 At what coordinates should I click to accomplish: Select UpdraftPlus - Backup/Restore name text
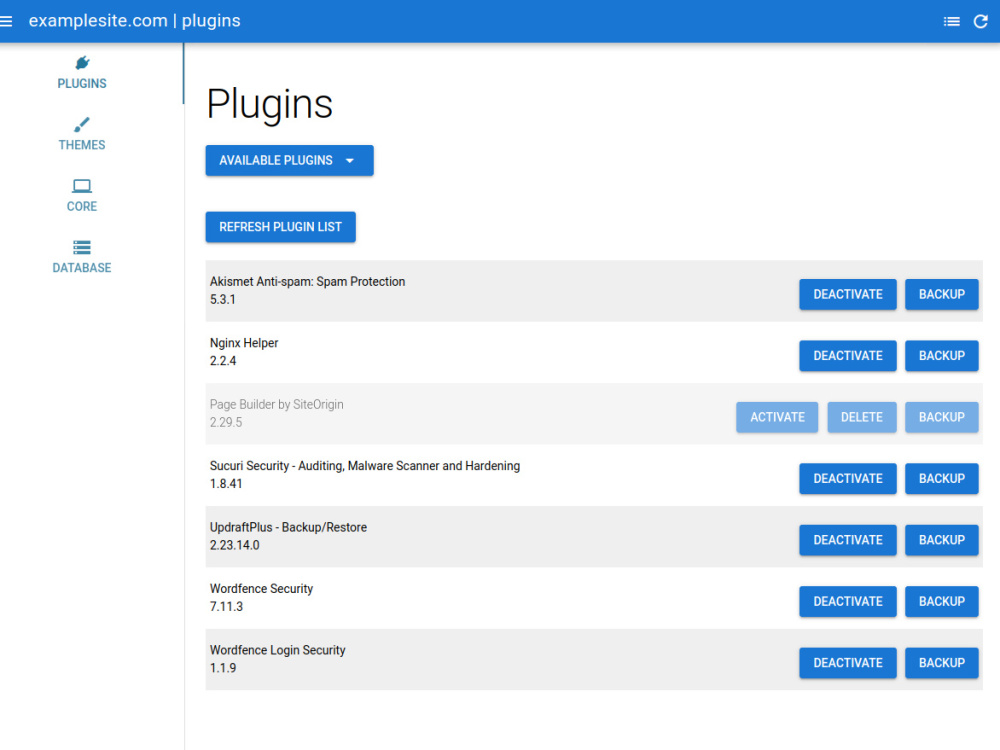pyautogui.click(x=288, y=527)
